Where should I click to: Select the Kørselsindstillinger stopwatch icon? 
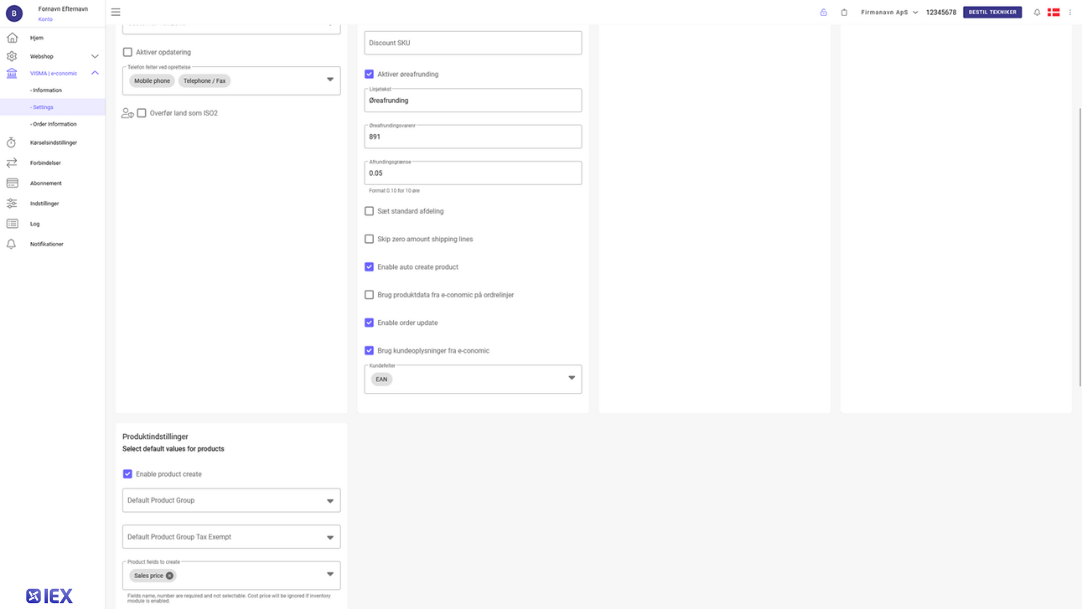pos(12,143)
